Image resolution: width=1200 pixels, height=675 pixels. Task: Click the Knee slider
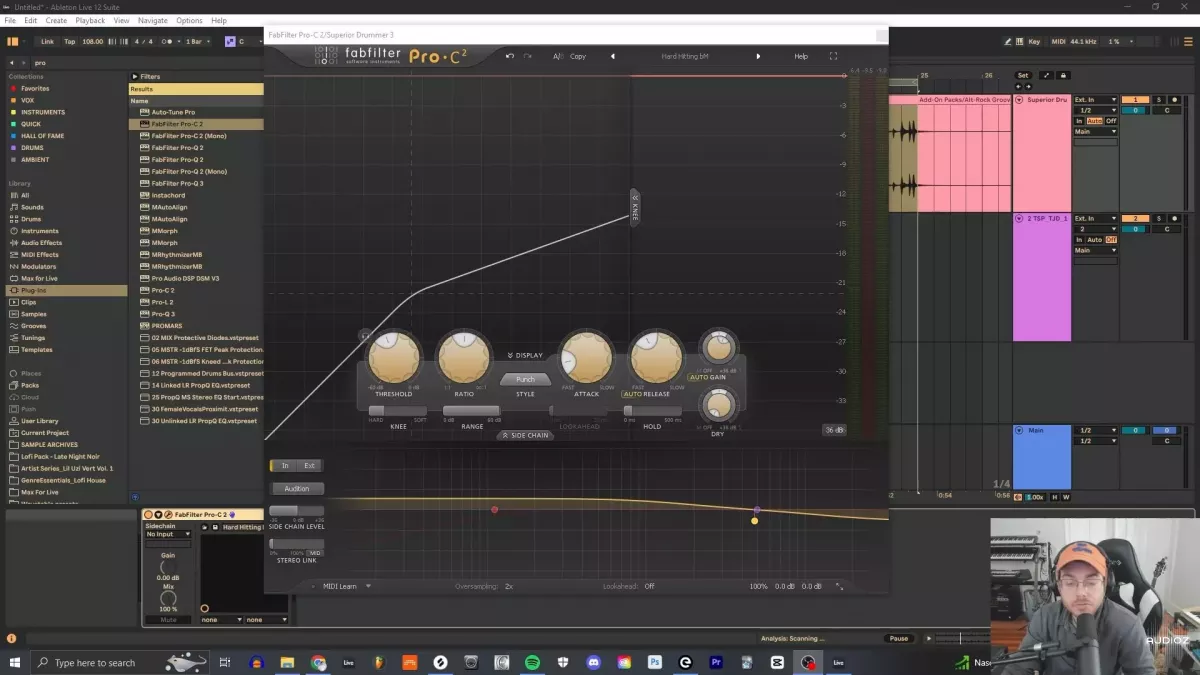(x=398, y=411)
